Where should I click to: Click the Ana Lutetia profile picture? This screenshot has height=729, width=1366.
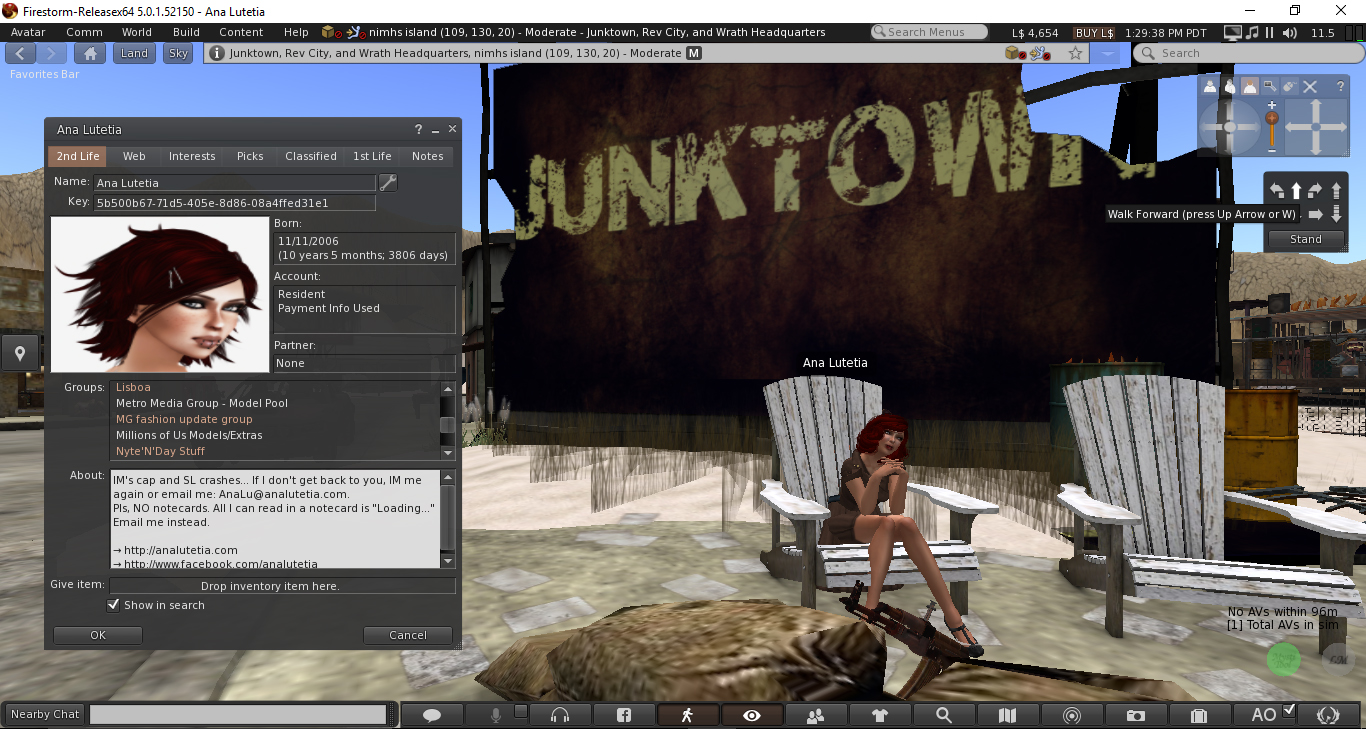[160, 294]
